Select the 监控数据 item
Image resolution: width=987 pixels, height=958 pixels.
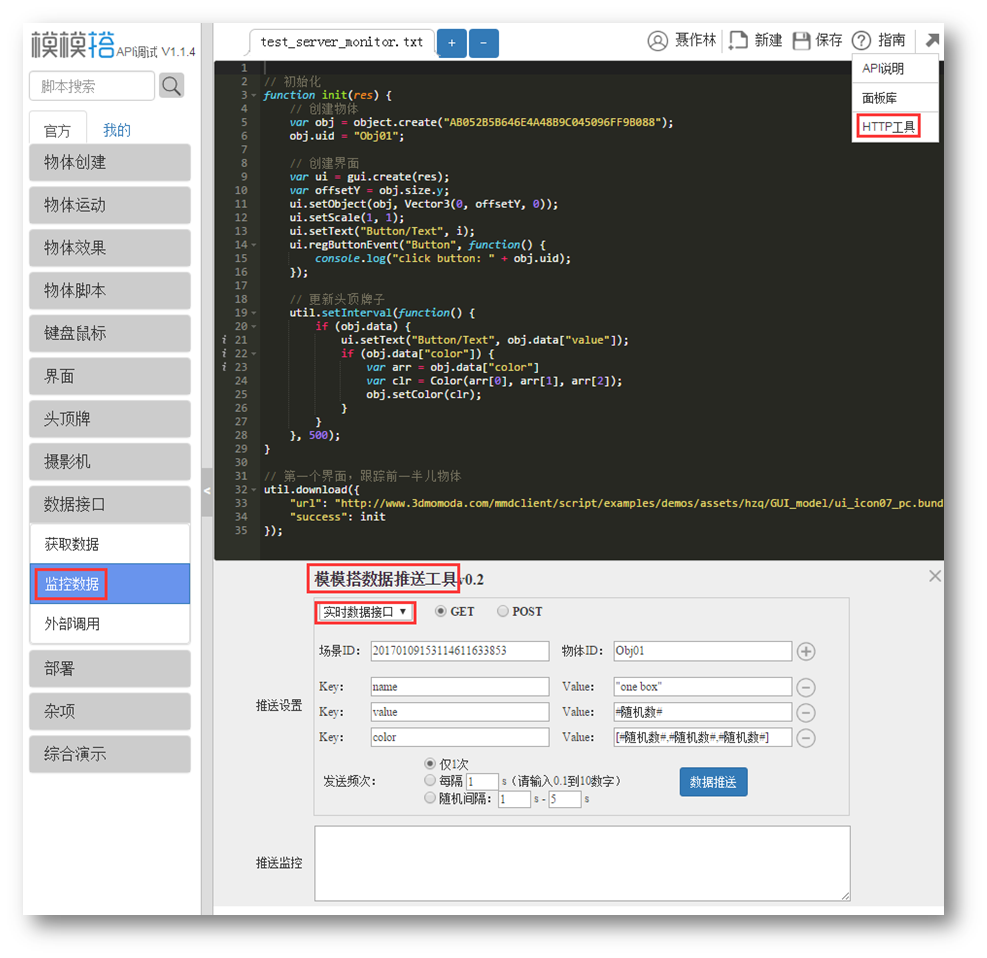110,584
